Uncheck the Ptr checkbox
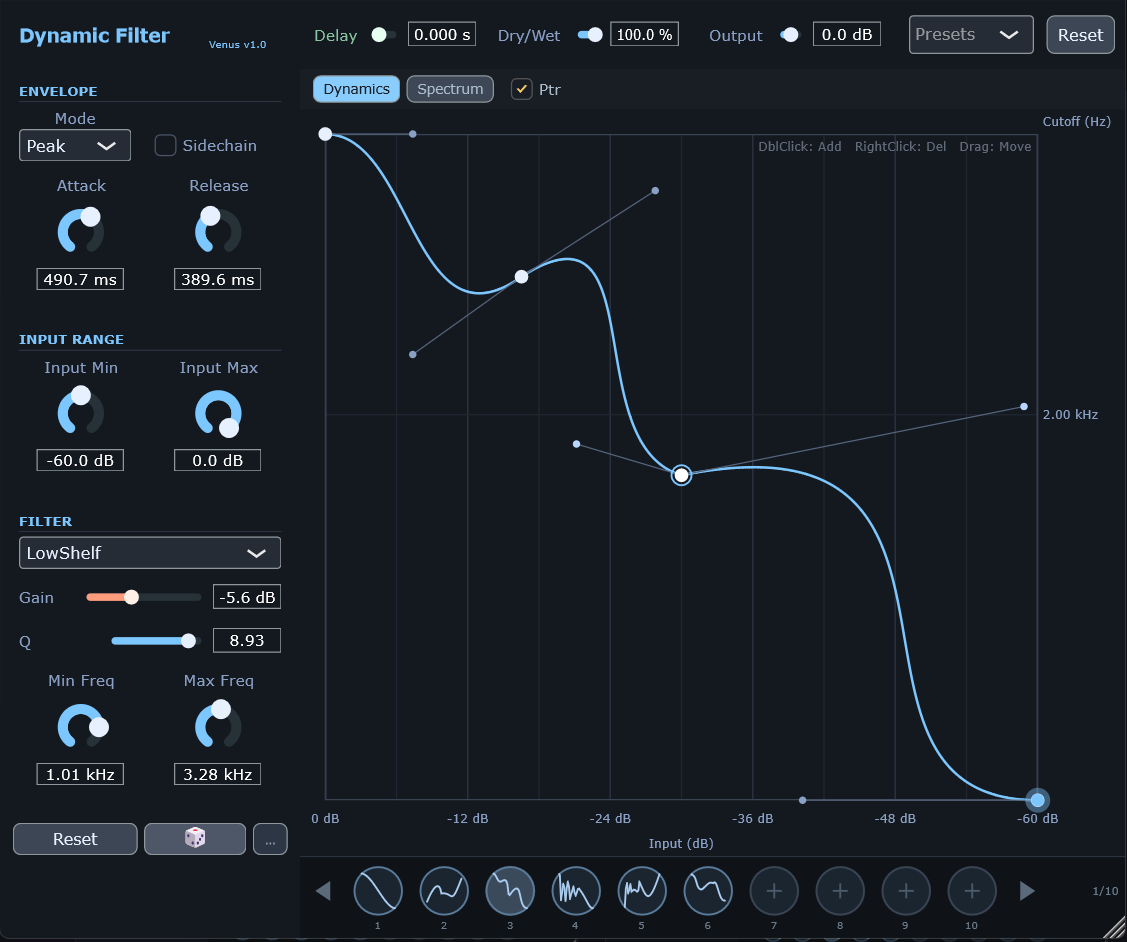 tap(522, 89)
